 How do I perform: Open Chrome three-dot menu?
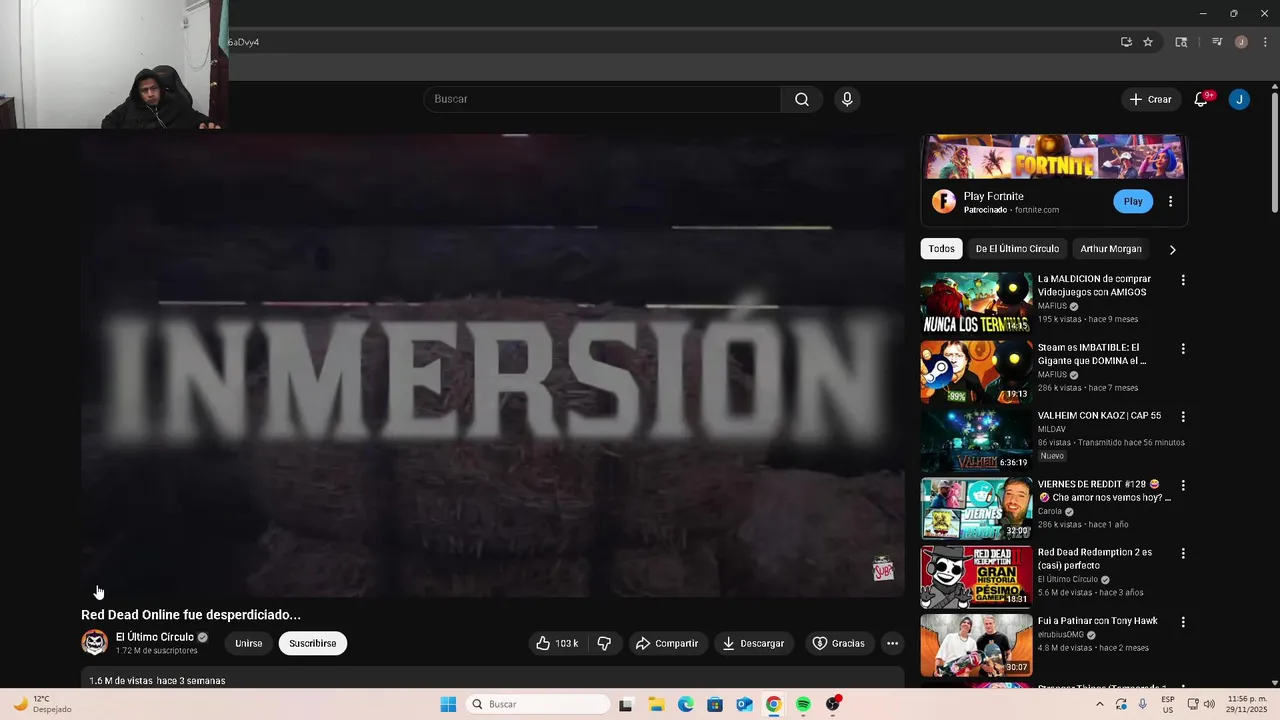pos(1265,42)
